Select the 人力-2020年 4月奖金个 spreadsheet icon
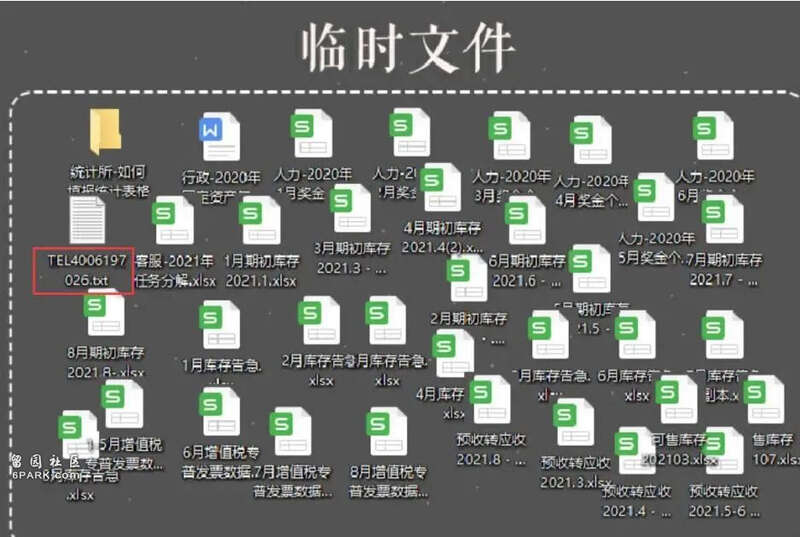The image size is (800, 537). [591, 140]
